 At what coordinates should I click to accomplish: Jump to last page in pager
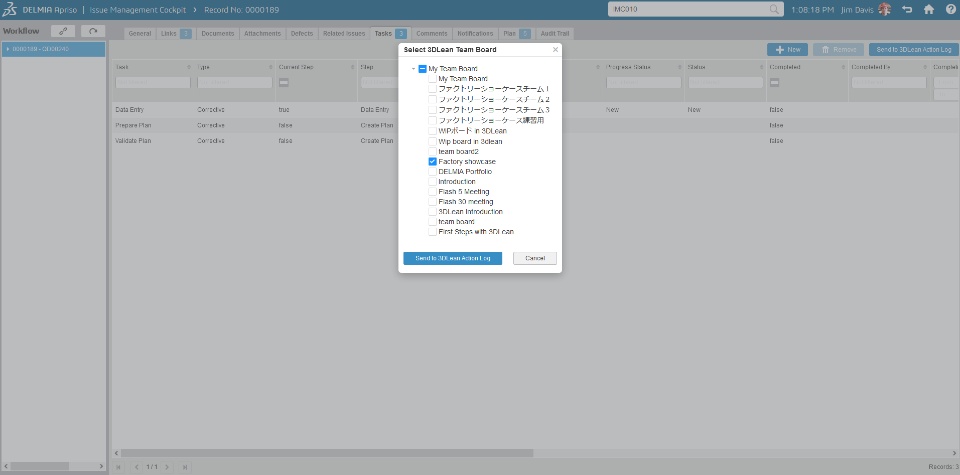click(x=185, y=467)
